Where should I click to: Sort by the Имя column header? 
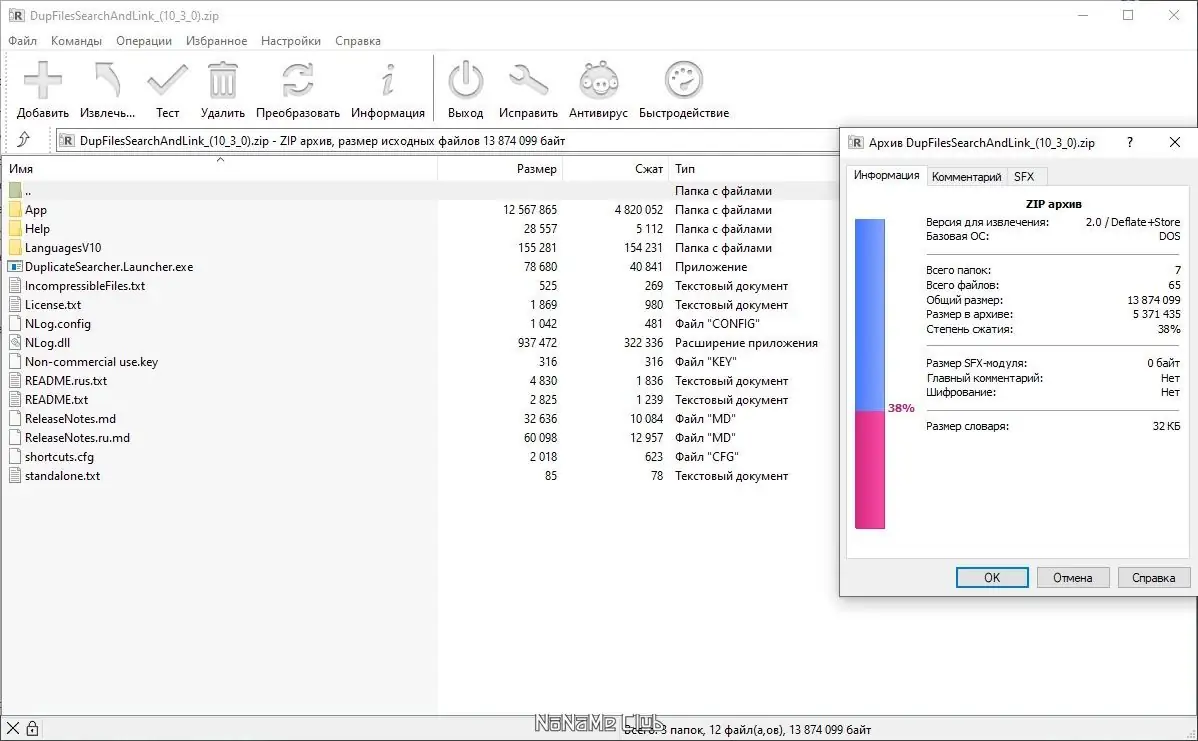220,169
